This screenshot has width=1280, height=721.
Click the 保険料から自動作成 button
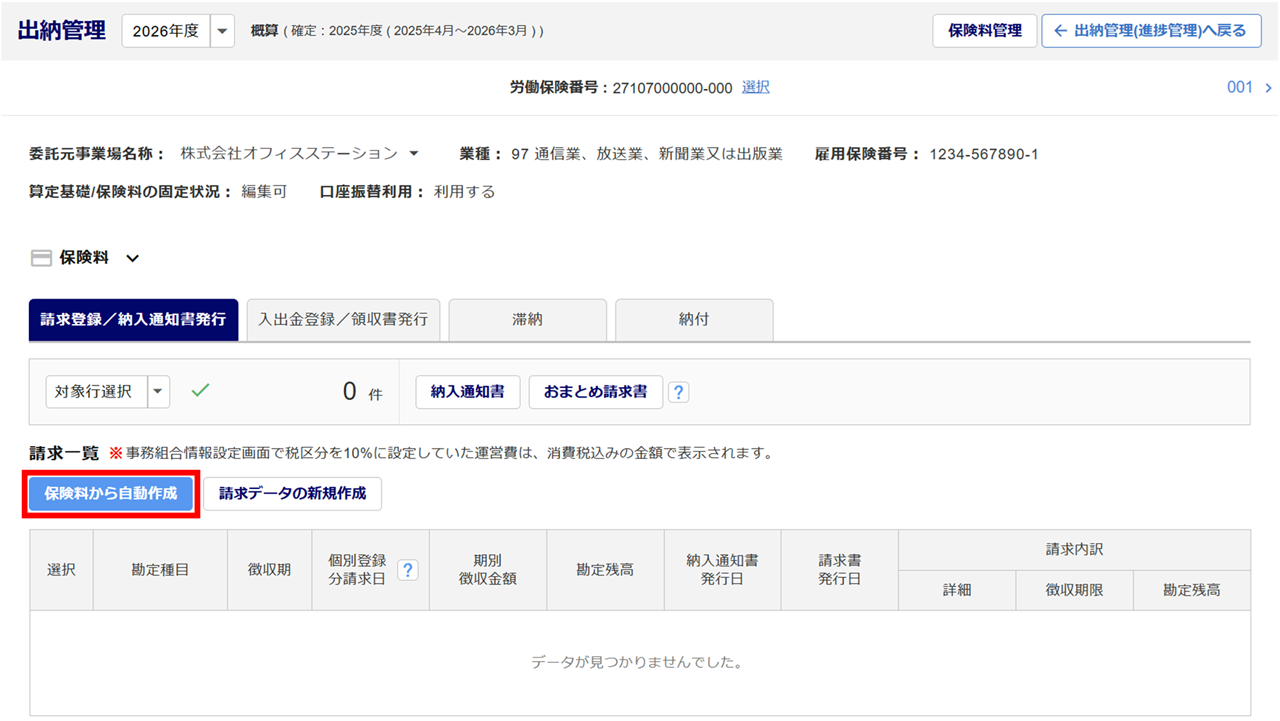[111, 494]
